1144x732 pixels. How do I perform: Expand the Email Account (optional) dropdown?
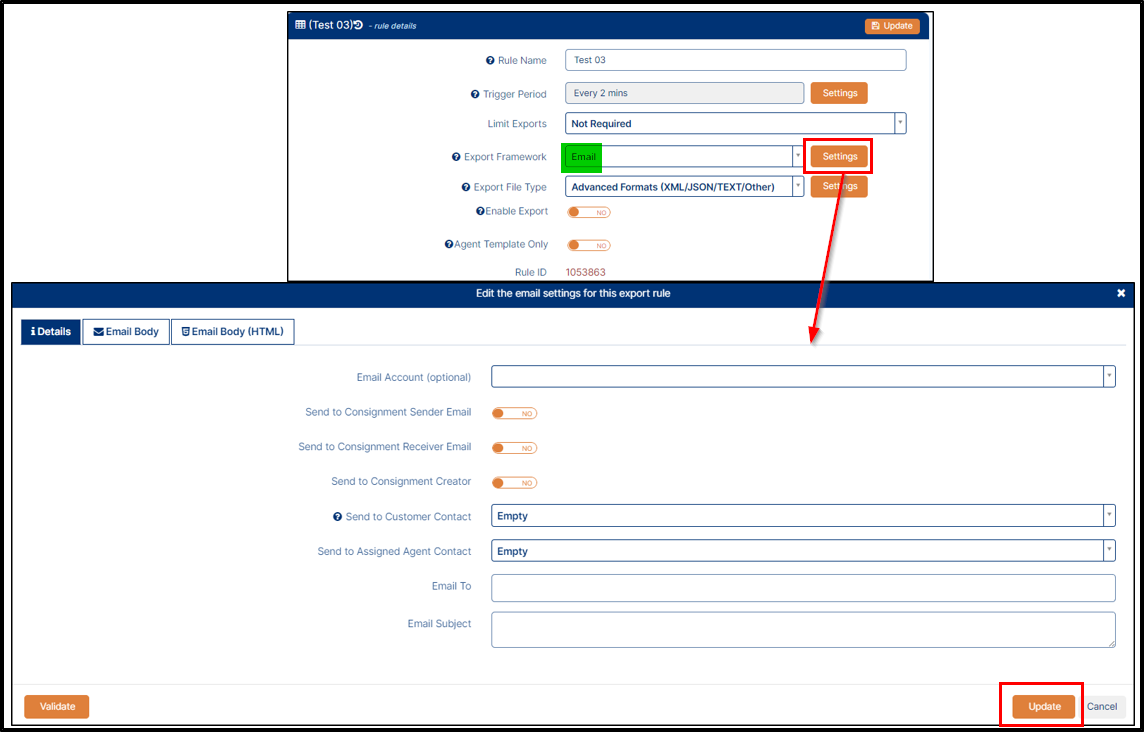(x=802, y=376)
